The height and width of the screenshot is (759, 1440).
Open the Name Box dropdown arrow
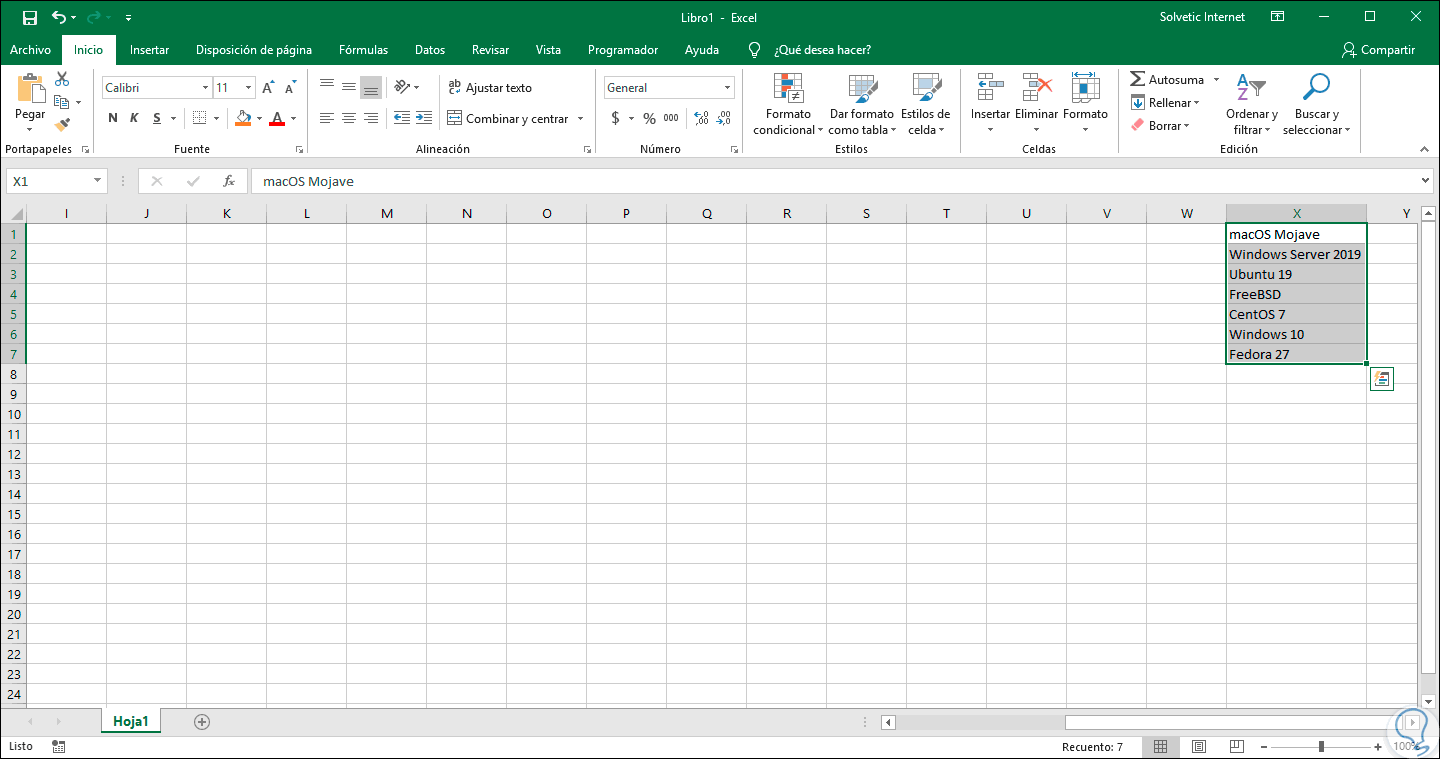pos(97,181)
